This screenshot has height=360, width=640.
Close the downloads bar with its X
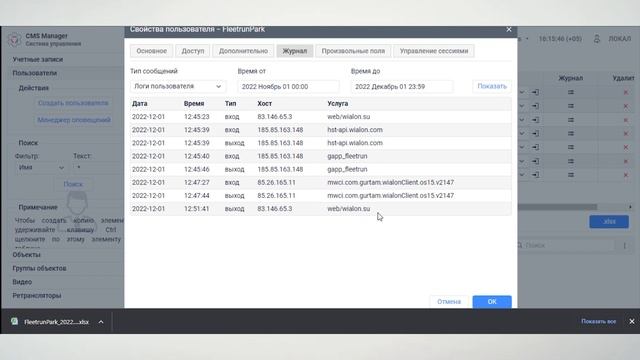point(631,321)
